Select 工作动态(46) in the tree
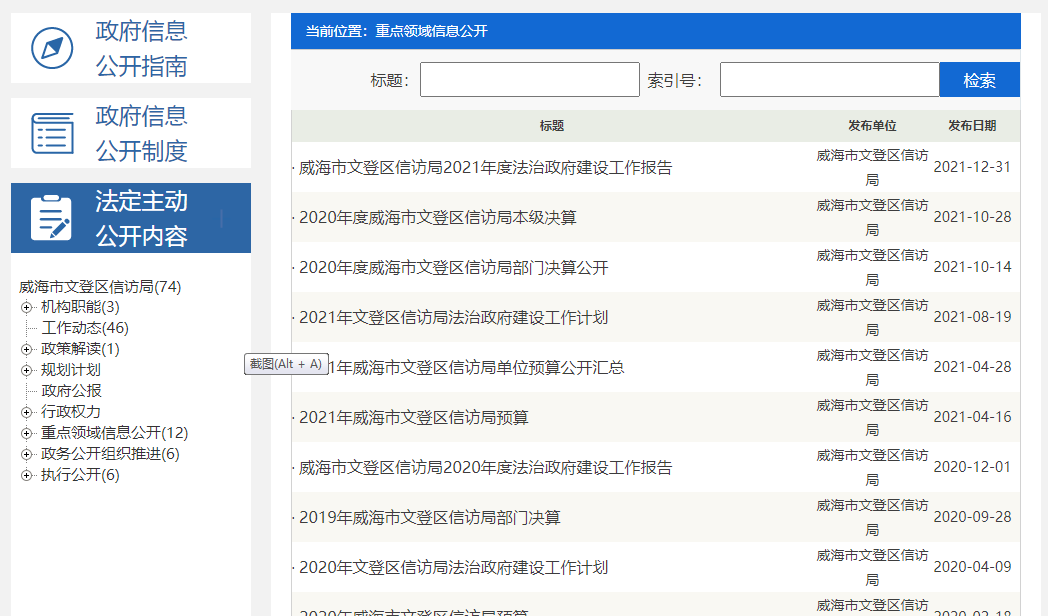This screenshot has width=1048, height=616. 85,328
